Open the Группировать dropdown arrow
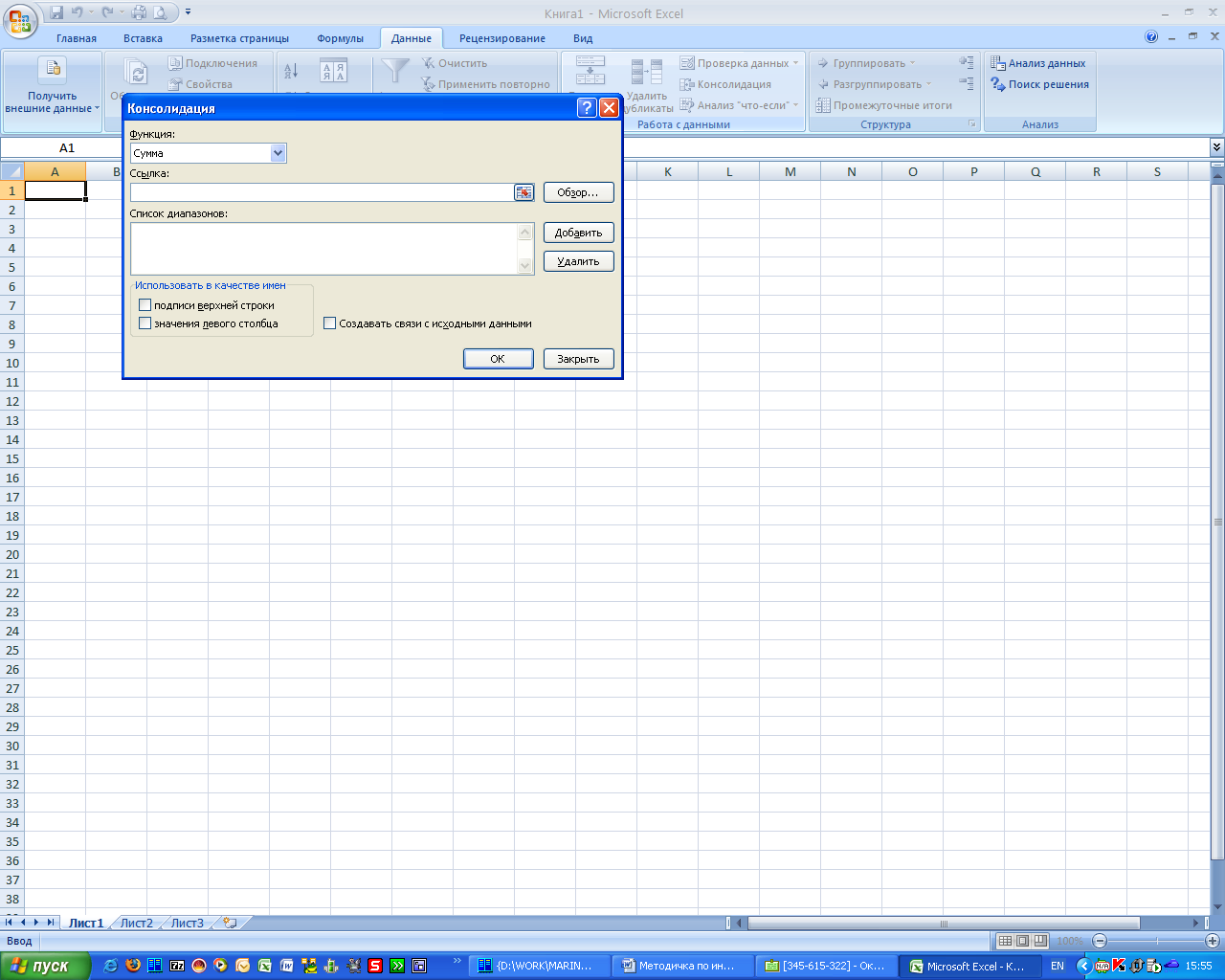Image resolution: width=1225 pixels, height=980 pixels. coord(912,63)
